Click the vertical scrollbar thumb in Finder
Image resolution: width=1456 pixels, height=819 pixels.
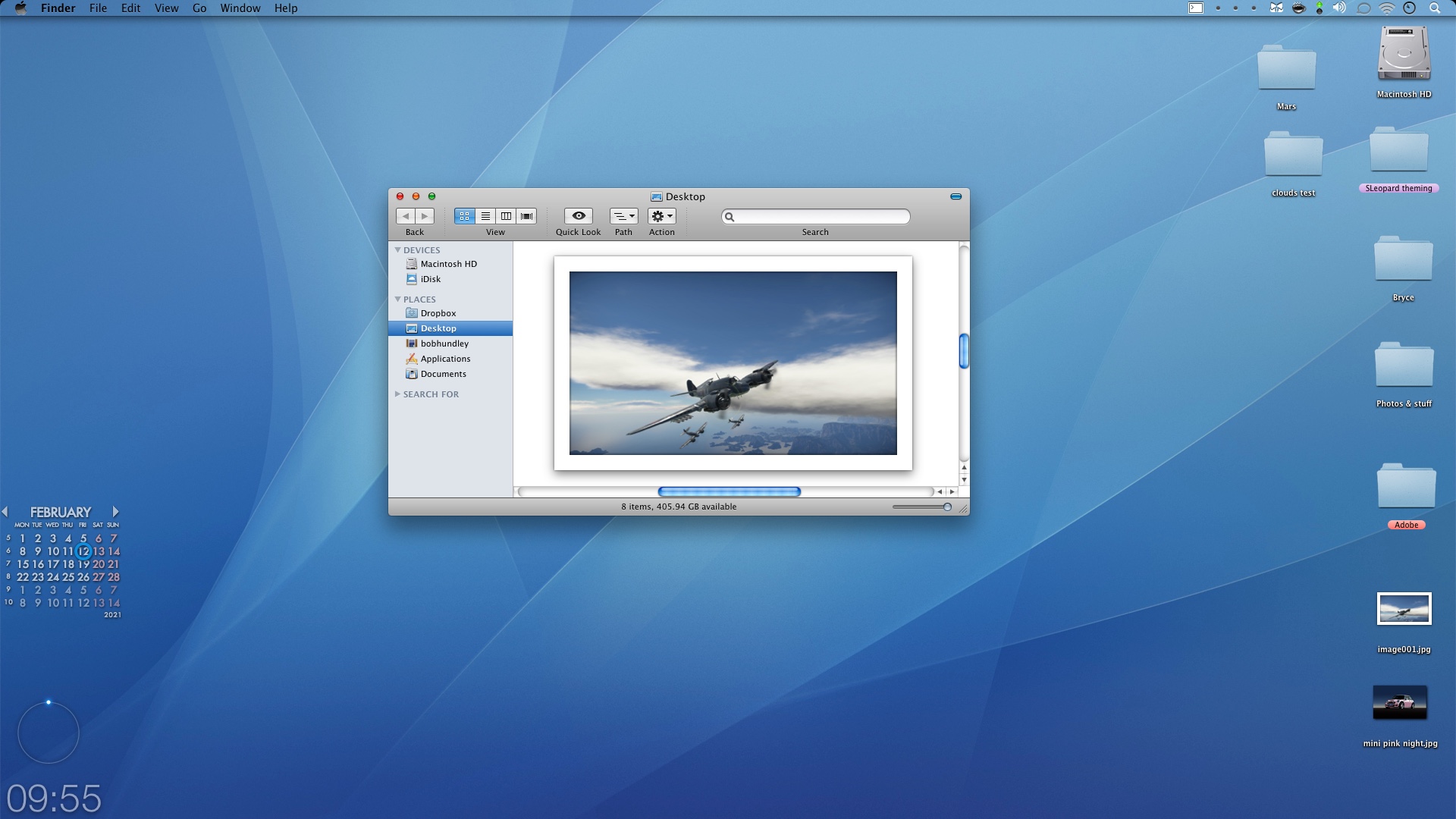[x=964, y=351]
